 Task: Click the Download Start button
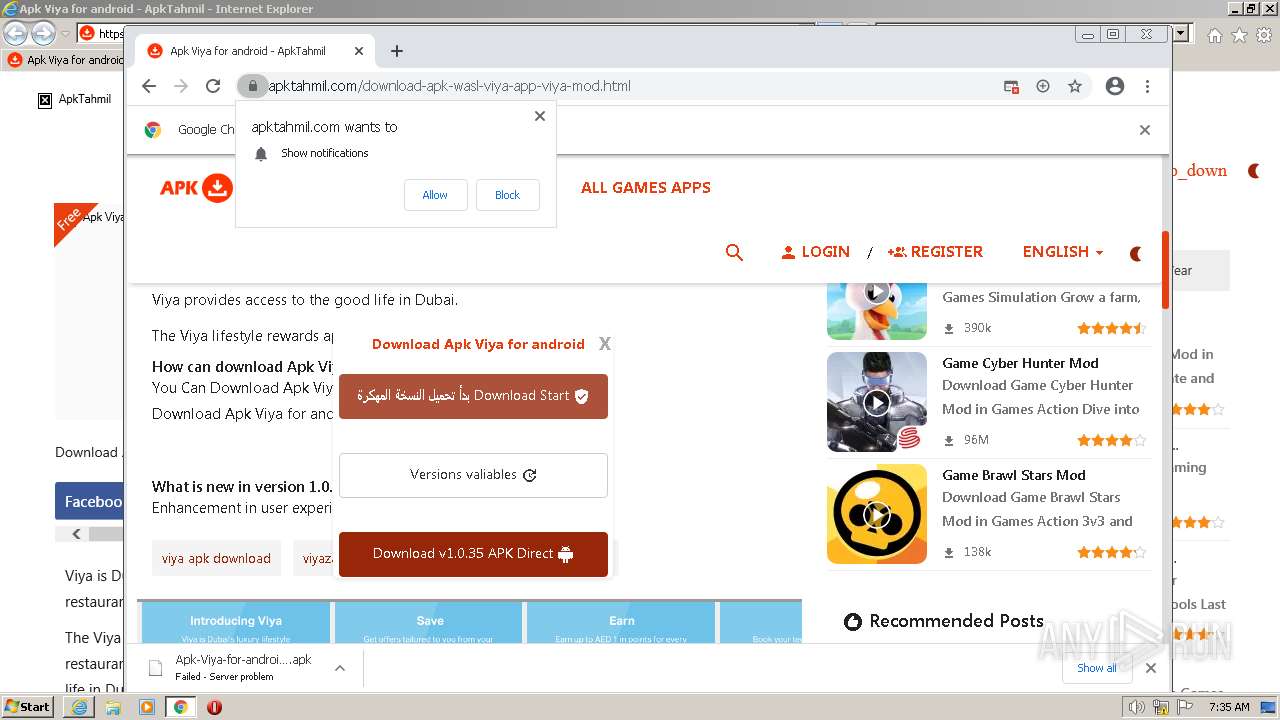tap(473, 396)
